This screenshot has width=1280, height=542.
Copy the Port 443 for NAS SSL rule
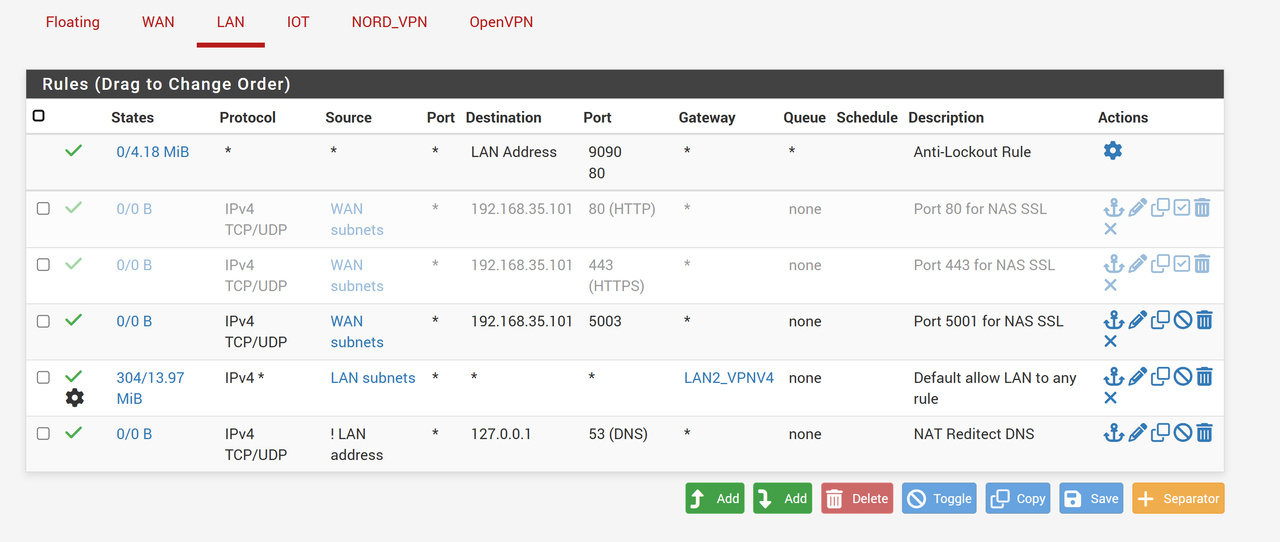coord(1160,264)
